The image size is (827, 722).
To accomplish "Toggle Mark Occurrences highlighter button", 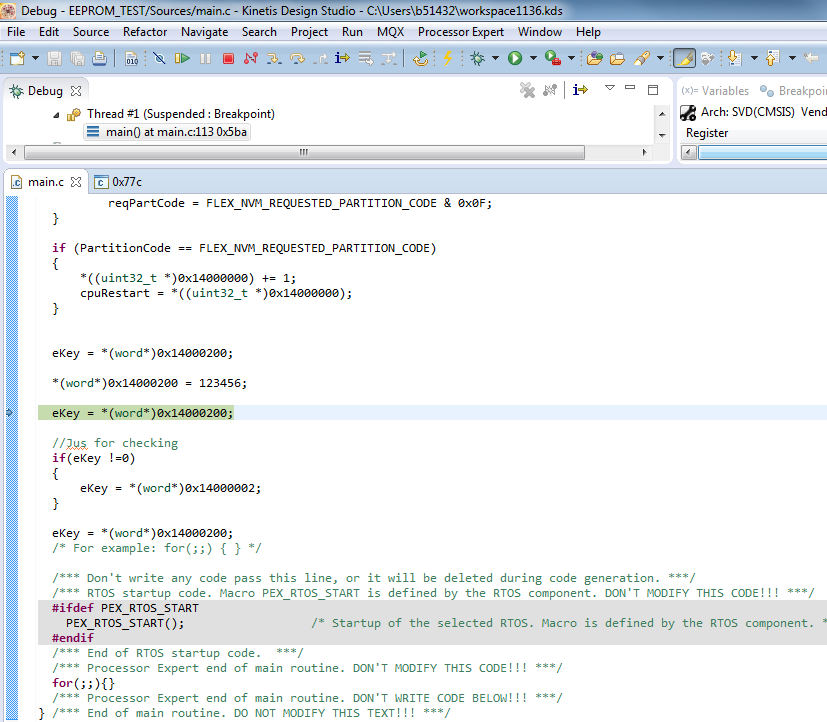I will click(684, 58).
